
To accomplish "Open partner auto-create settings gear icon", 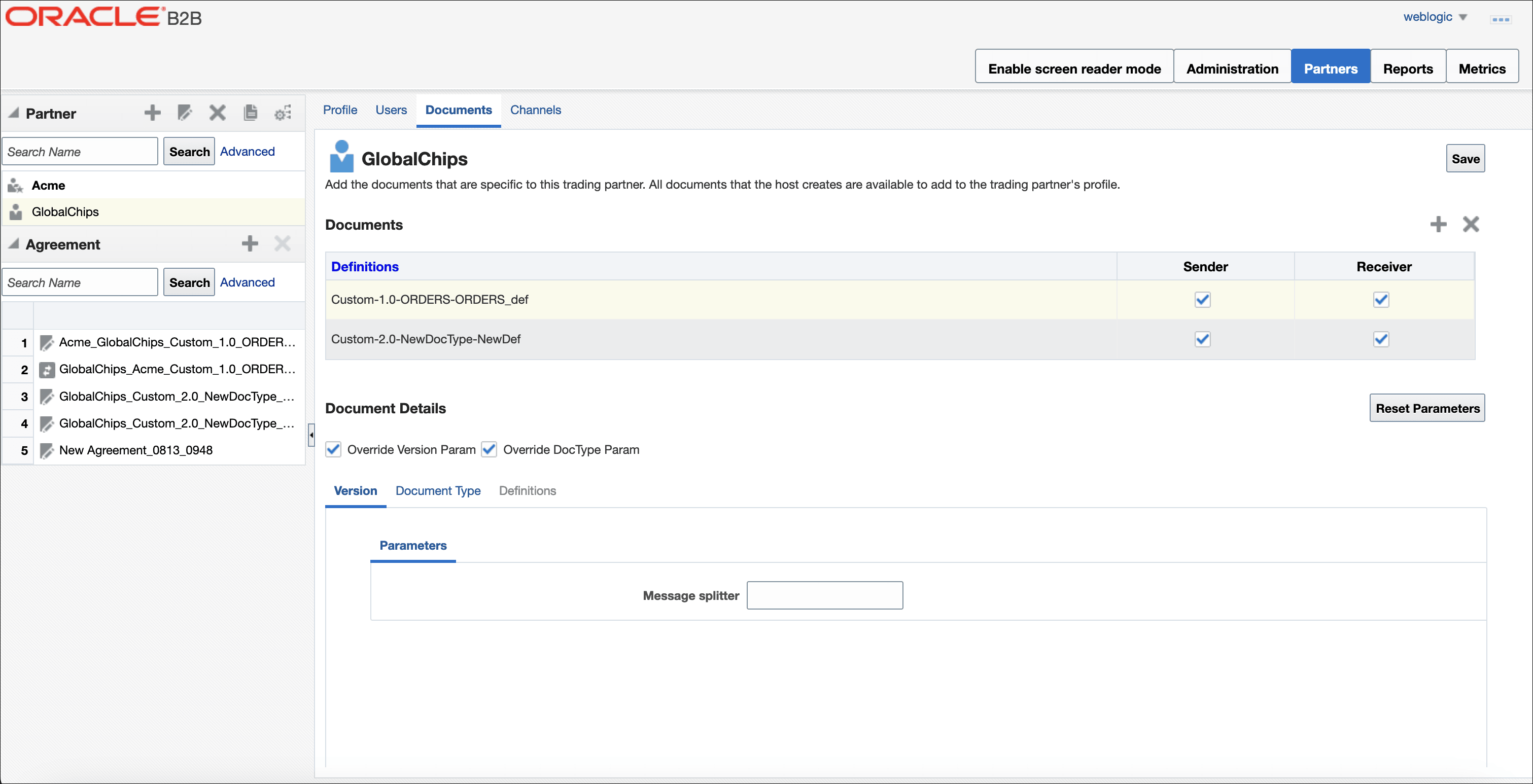I will click(283, 113).
